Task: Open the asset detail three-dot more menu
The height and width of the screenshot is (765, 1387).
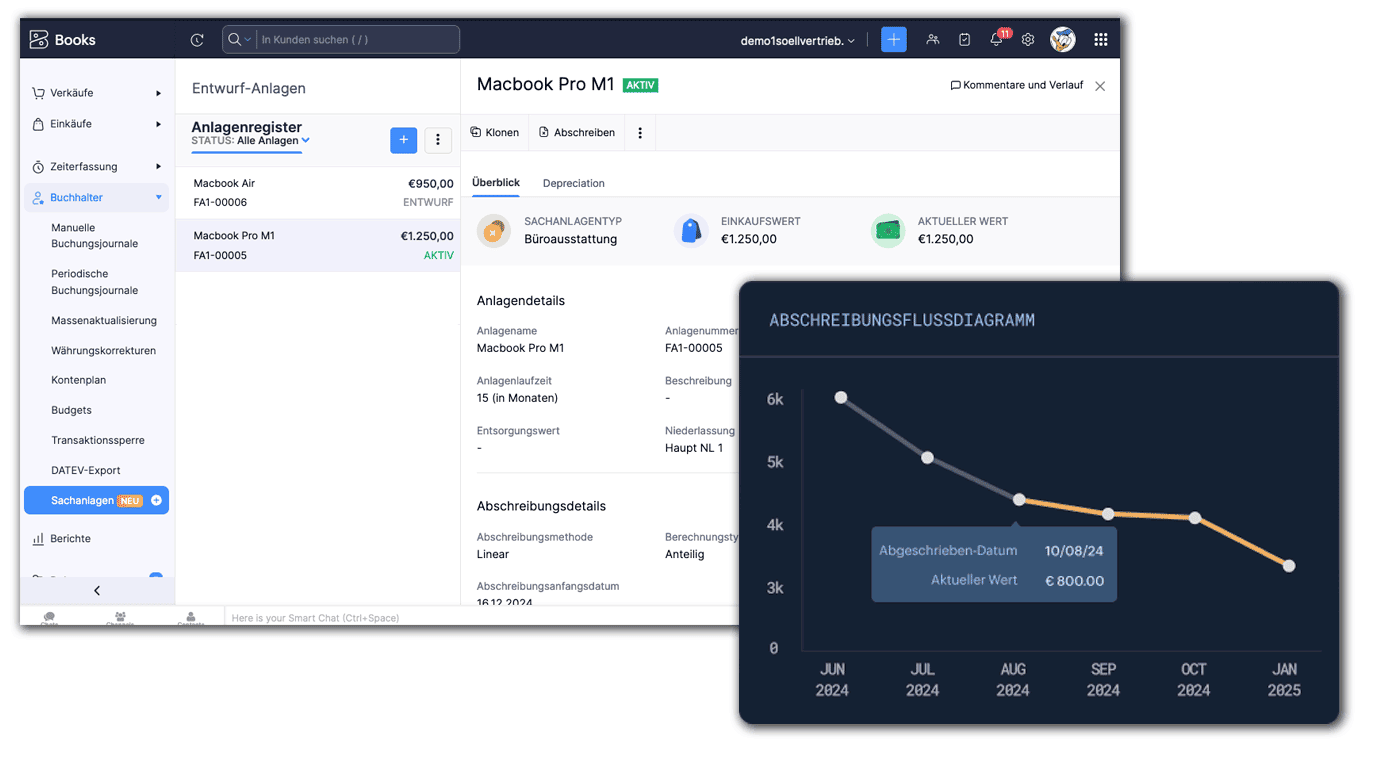Action: pos(640,133)
